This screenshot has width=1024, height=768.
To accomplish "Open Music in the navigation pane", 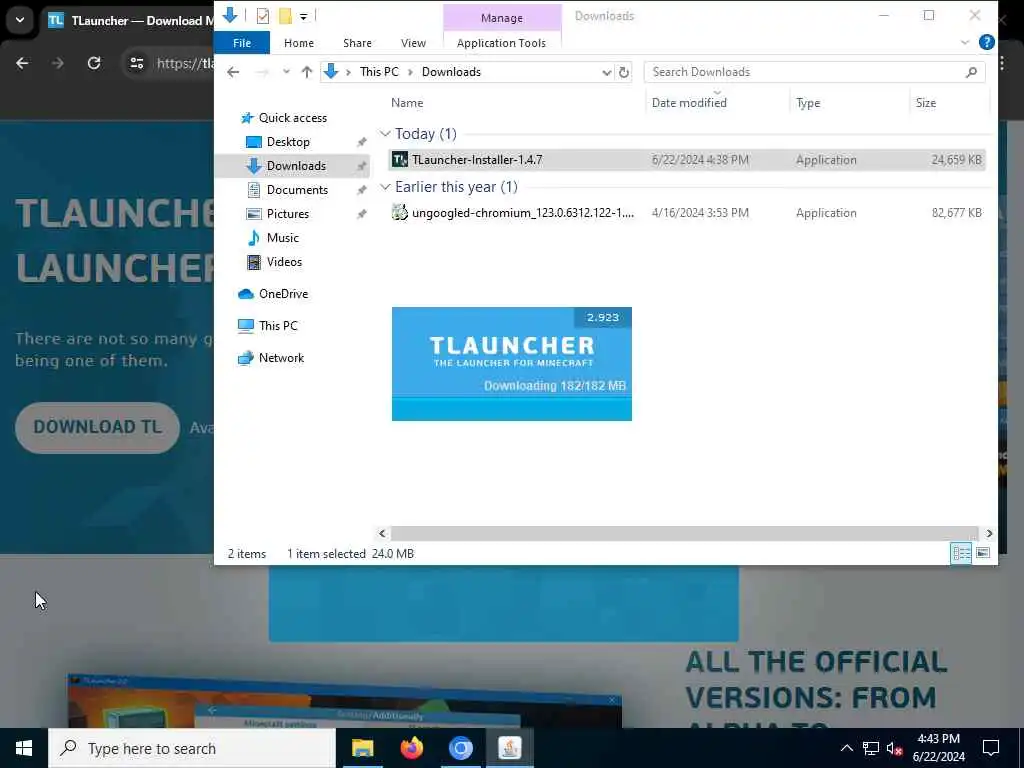I will coord(282,238).
